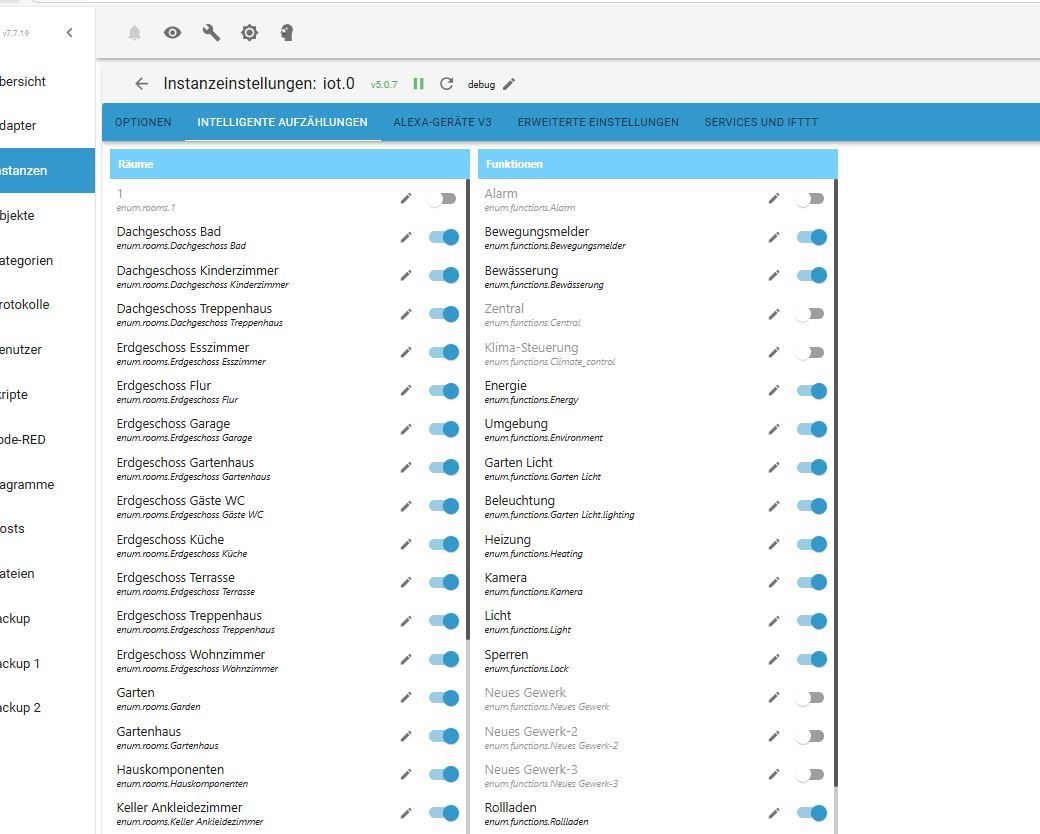Edit the Kamera function
The height and width of the screenshot is (834, 1040).
773,583
